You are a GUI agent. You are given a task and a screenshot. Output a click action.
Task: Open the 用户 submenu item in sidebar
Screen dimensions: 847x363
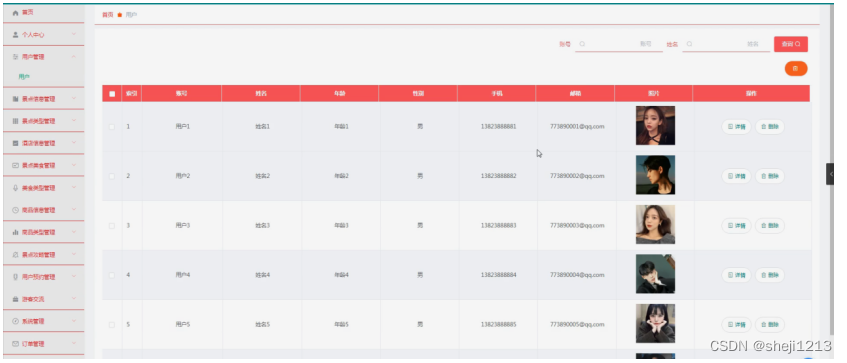click(24, 77)
